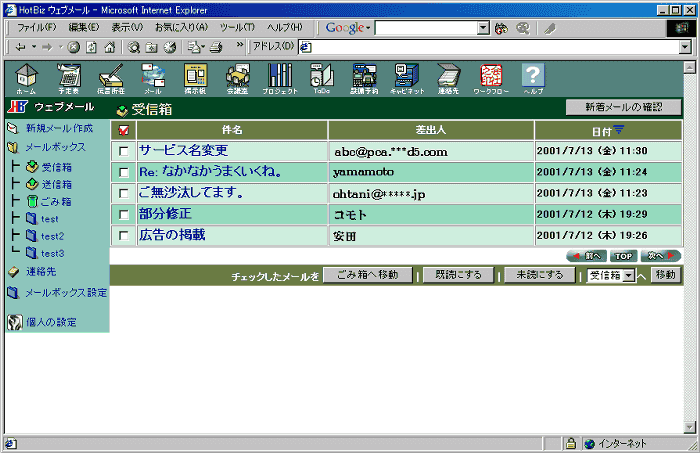Screen dimensions: 700x453
Task: Open the キャビネット cabinet icon
Action: [407, 78]
